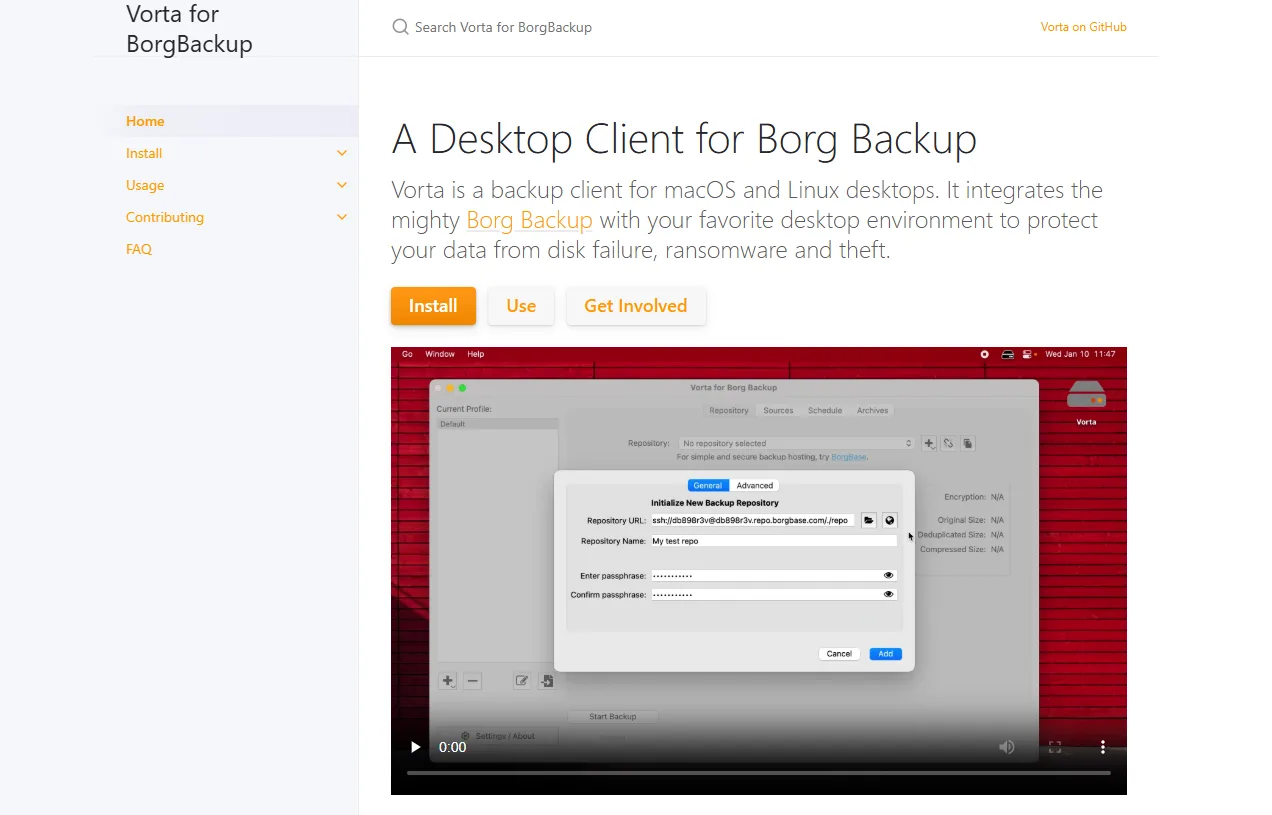This screenshot has height=815, width=1272.
Task: Switch to the Sources tab
Action: coord(778,410)
